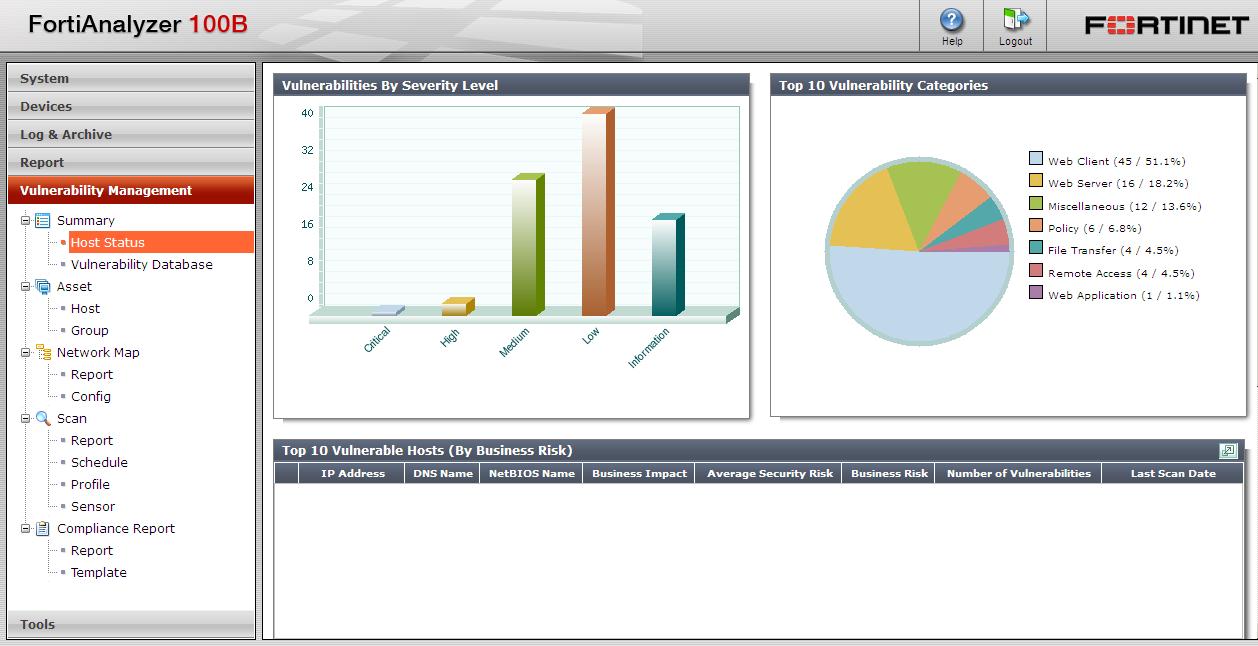Open the Devices menu section
Image resolution: width=1258 pixels, height=646 pixels.
(131, 106)
